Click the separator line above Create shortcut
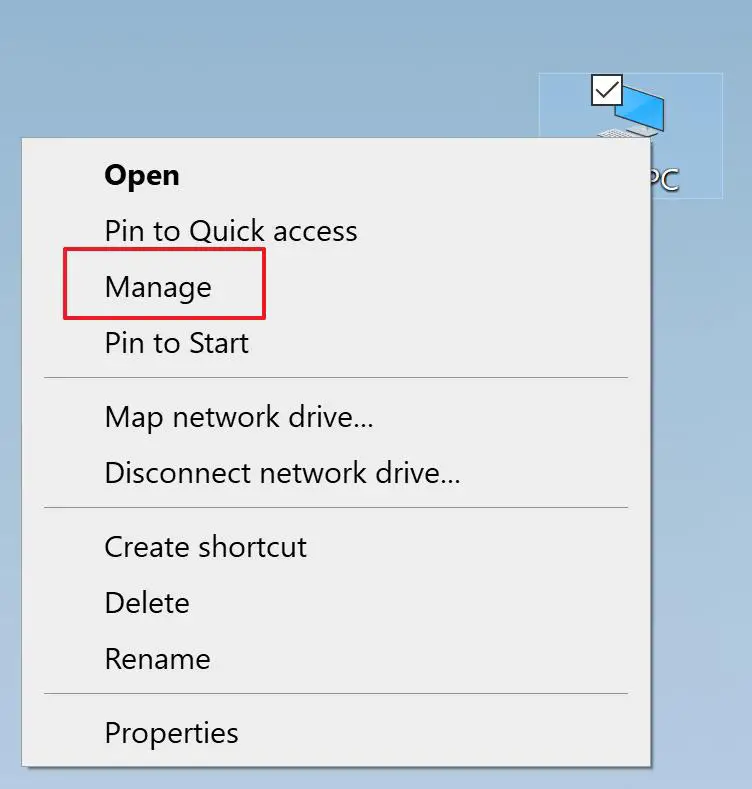Image resolution: width=752 pixels, height=789 pixels. tap(336, 507)
